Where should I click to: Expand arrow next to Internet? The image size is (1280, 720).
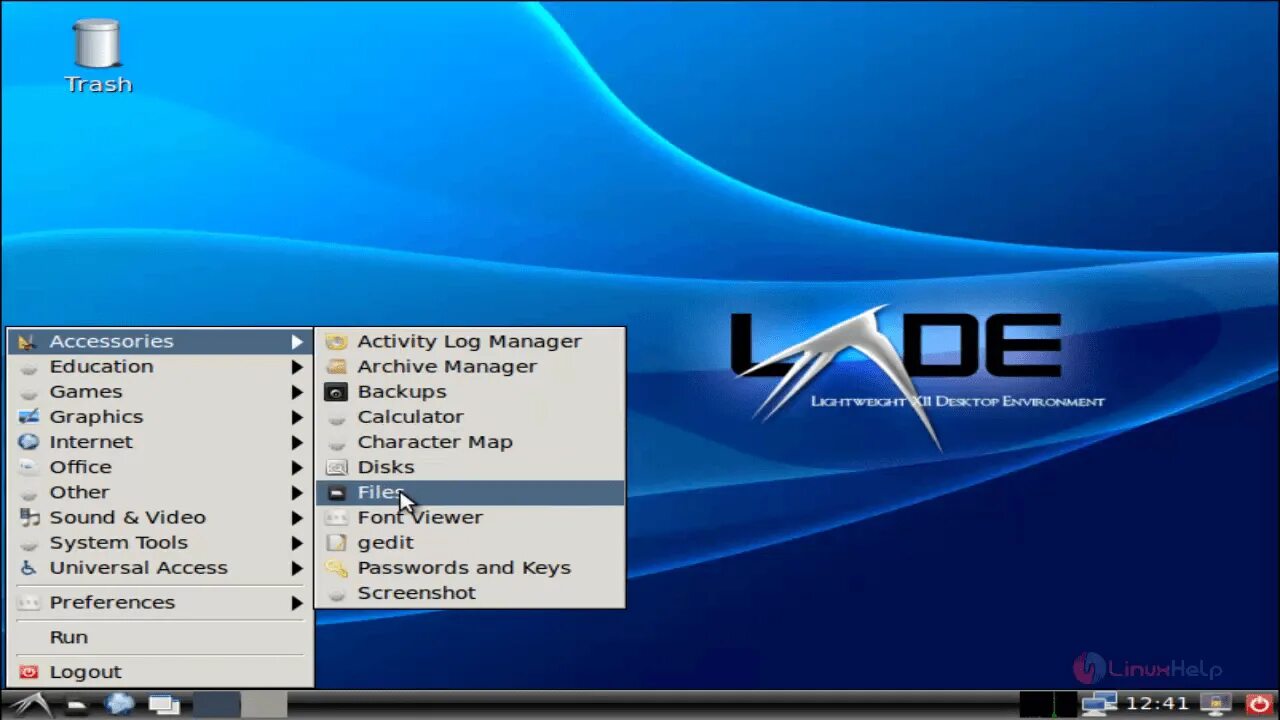[x=297, y=442]
